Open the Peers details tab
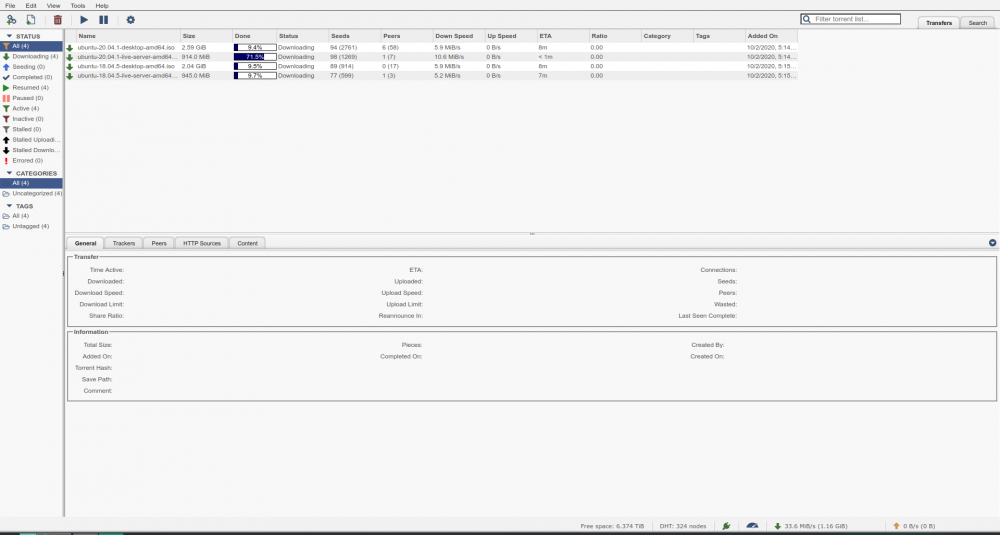The image size is (1000, 535). coord(159,243)
